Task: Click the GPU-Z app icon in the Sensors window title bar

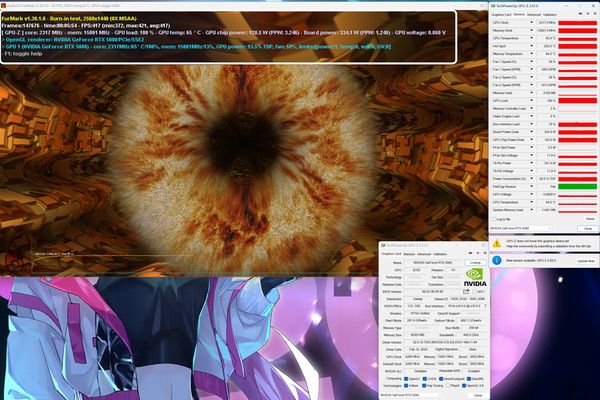Action: coord(493,6)
